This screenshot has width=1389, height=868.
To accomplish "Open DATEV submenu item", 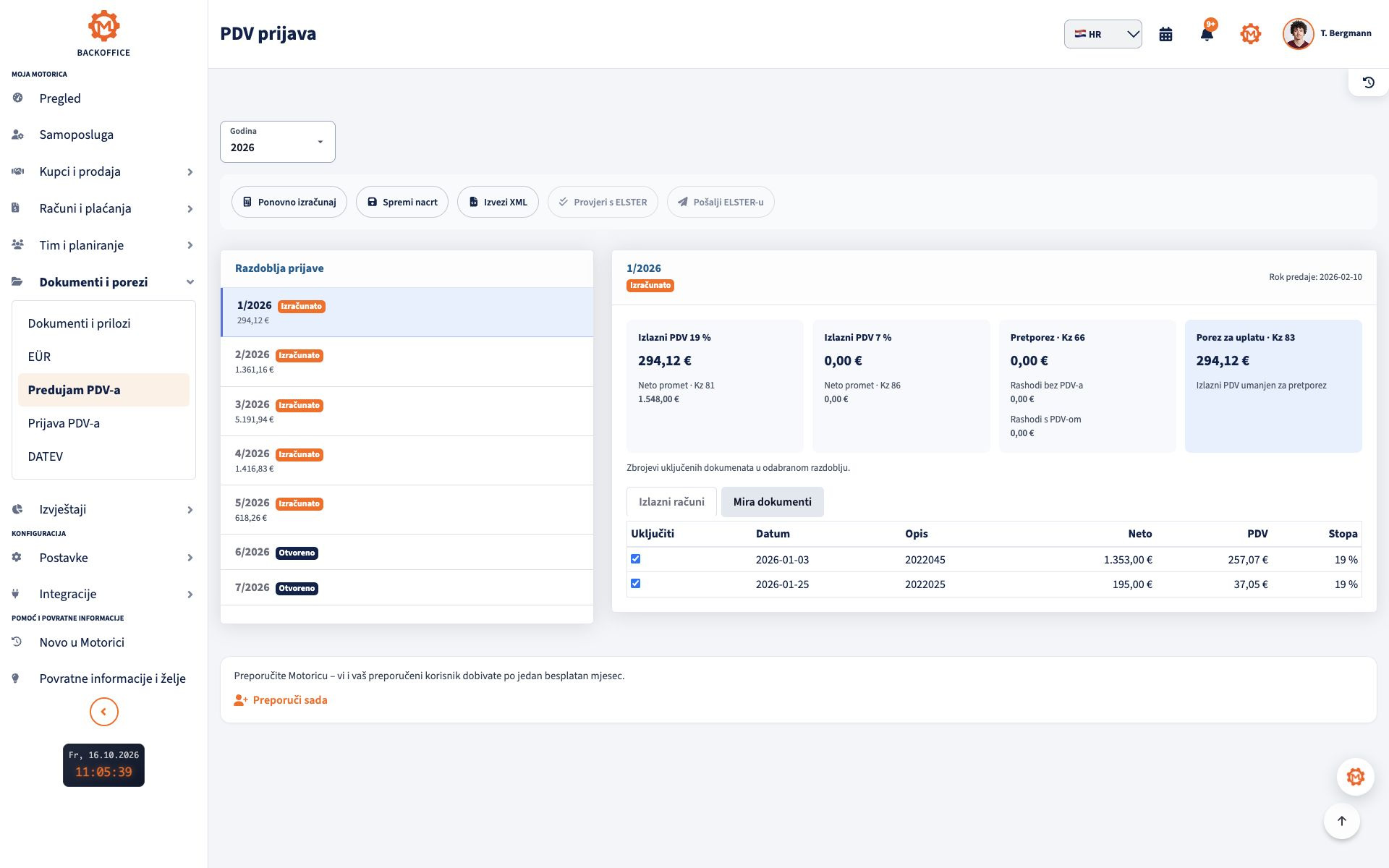I will (x=103, y=456).
